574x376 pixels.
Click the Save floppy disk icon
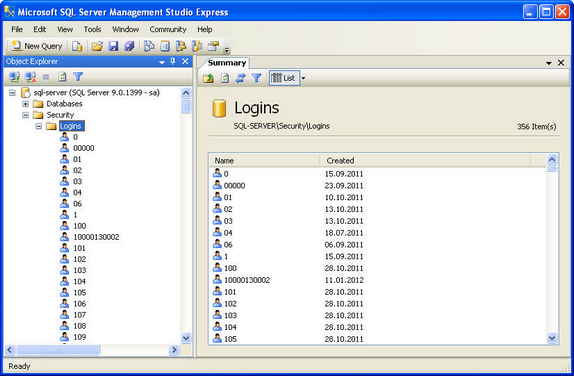113,46
